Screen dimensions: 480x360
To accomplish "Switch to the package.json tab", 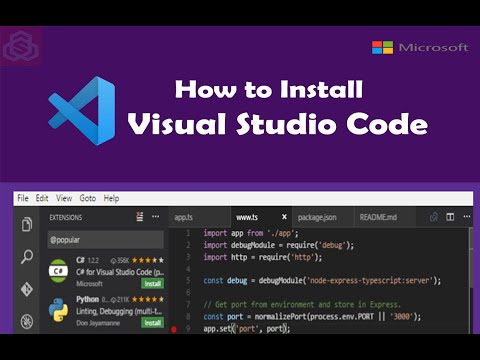I will [322, 217].
